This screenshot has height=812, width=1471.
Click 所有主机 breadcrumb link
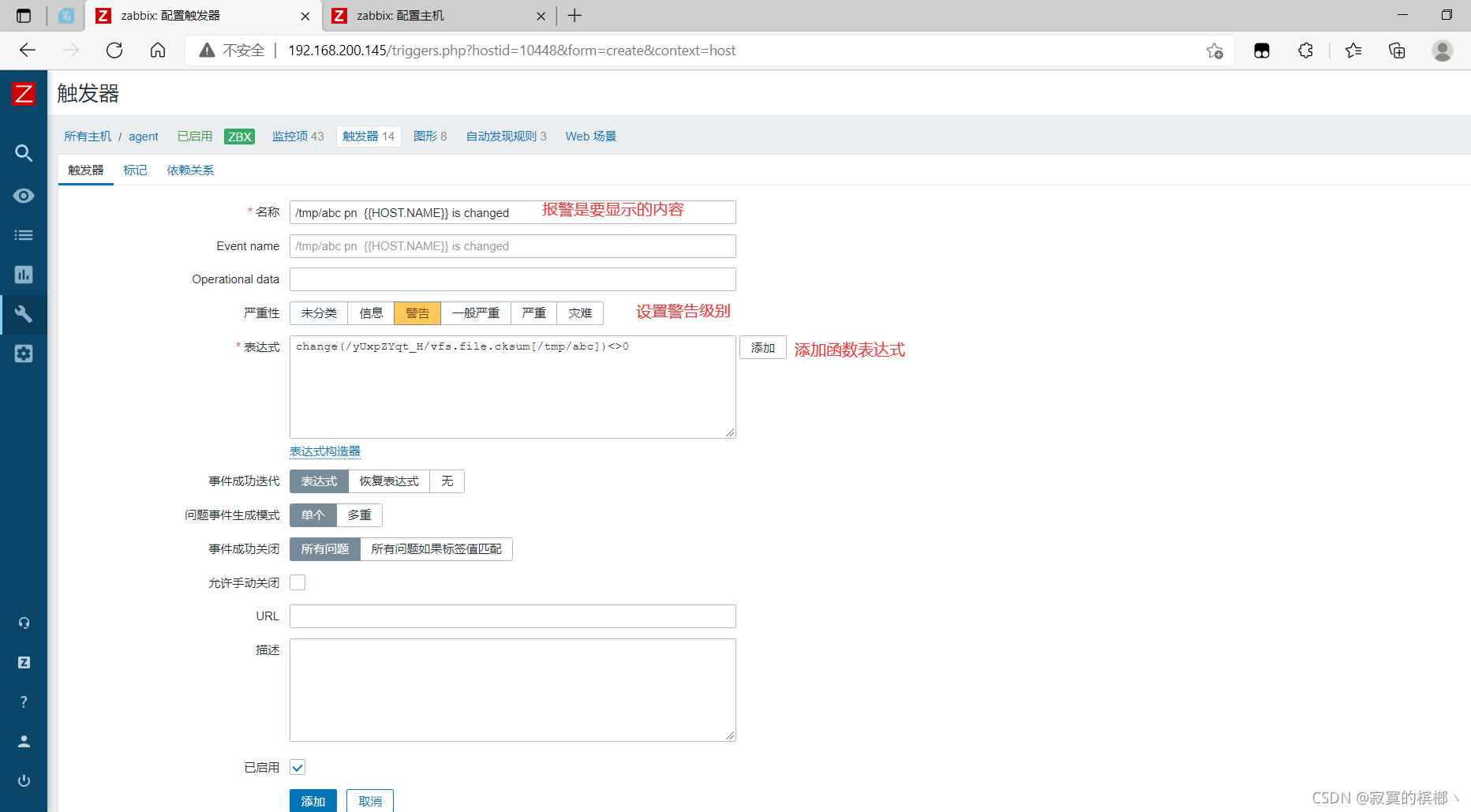click(x=88, y=137)
